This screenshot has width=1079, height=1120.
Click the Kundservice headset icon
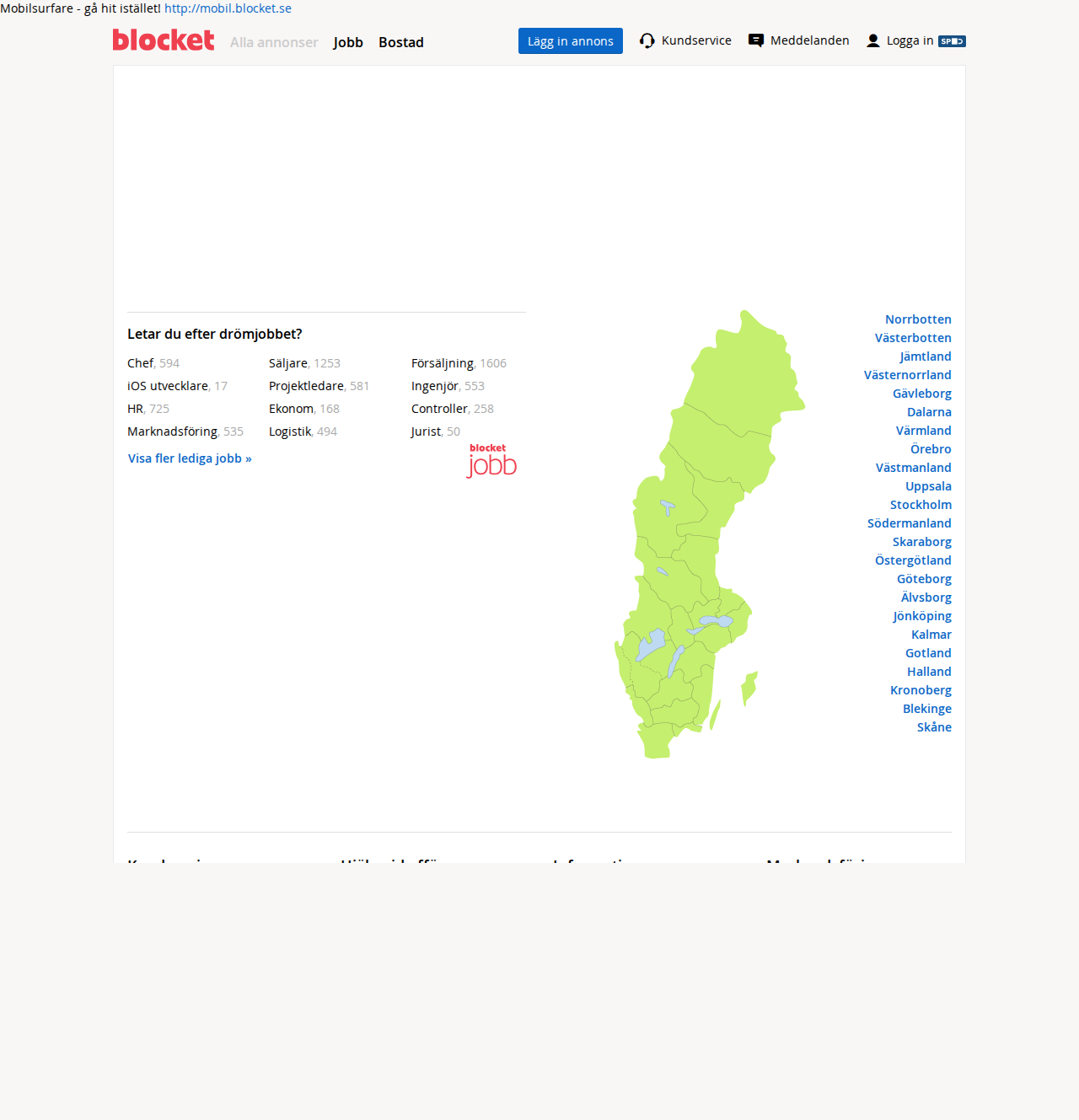click(647, 40)
